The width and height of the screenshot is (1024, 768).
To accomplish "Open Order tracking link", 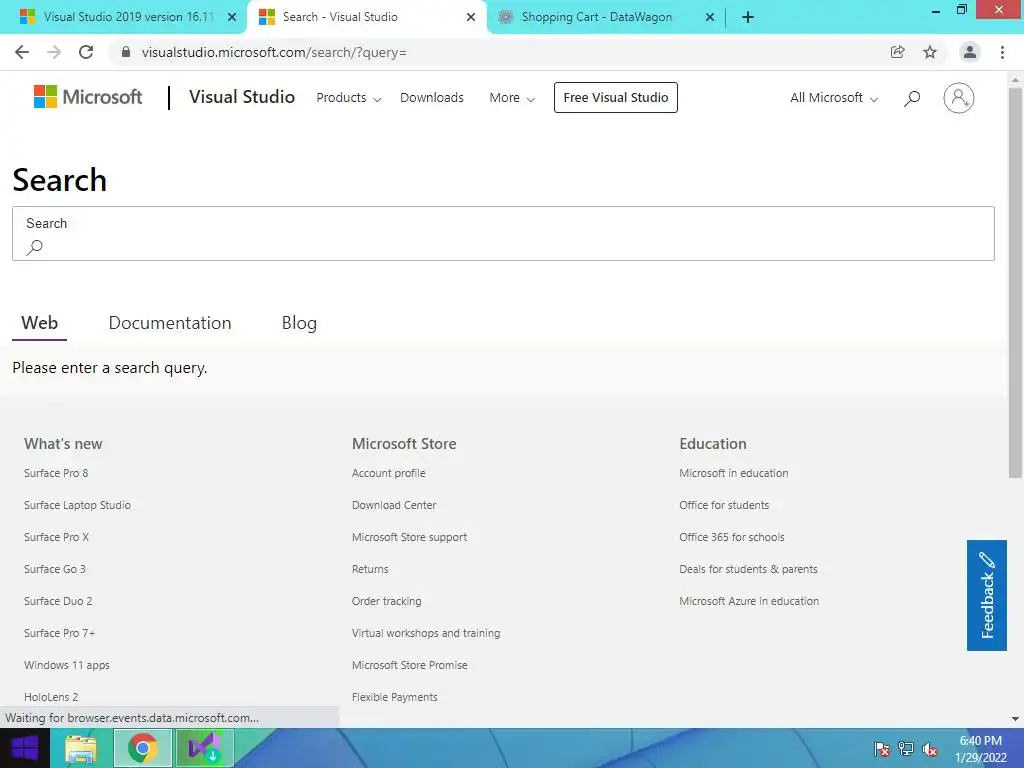I will tap(387, 601).
